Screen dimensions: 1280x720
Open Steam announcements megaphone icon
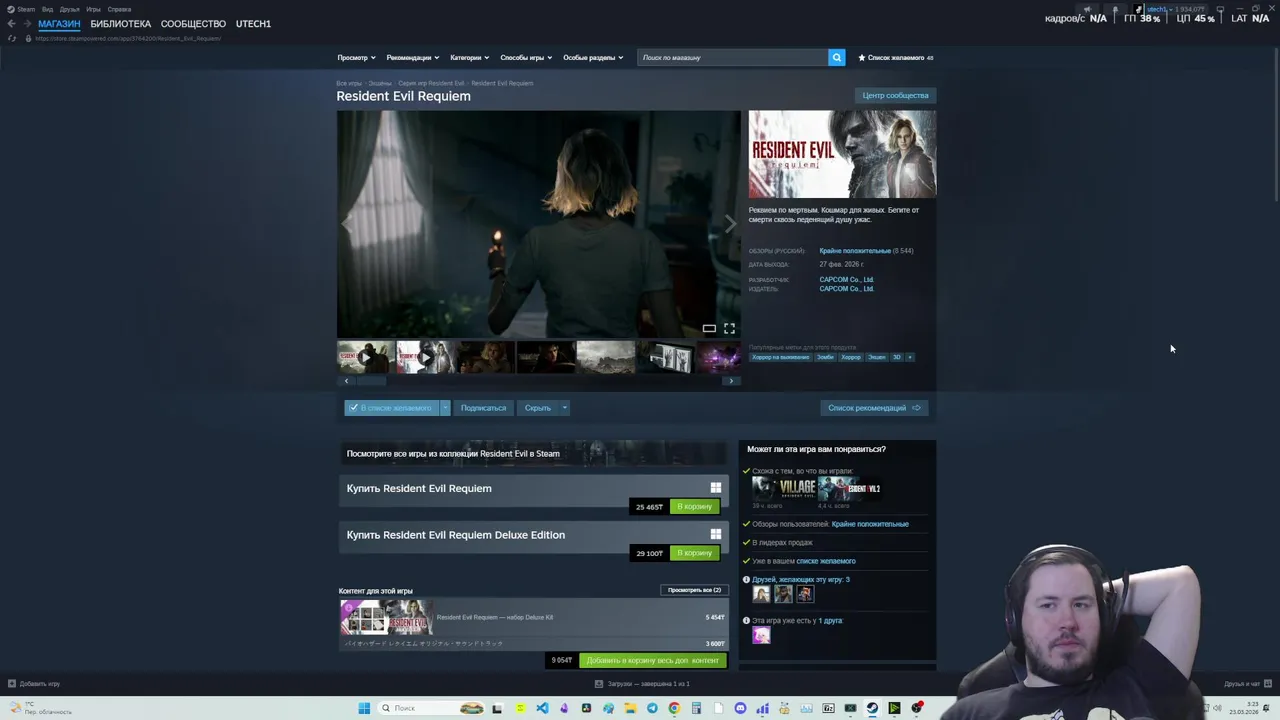(1087, 9)
